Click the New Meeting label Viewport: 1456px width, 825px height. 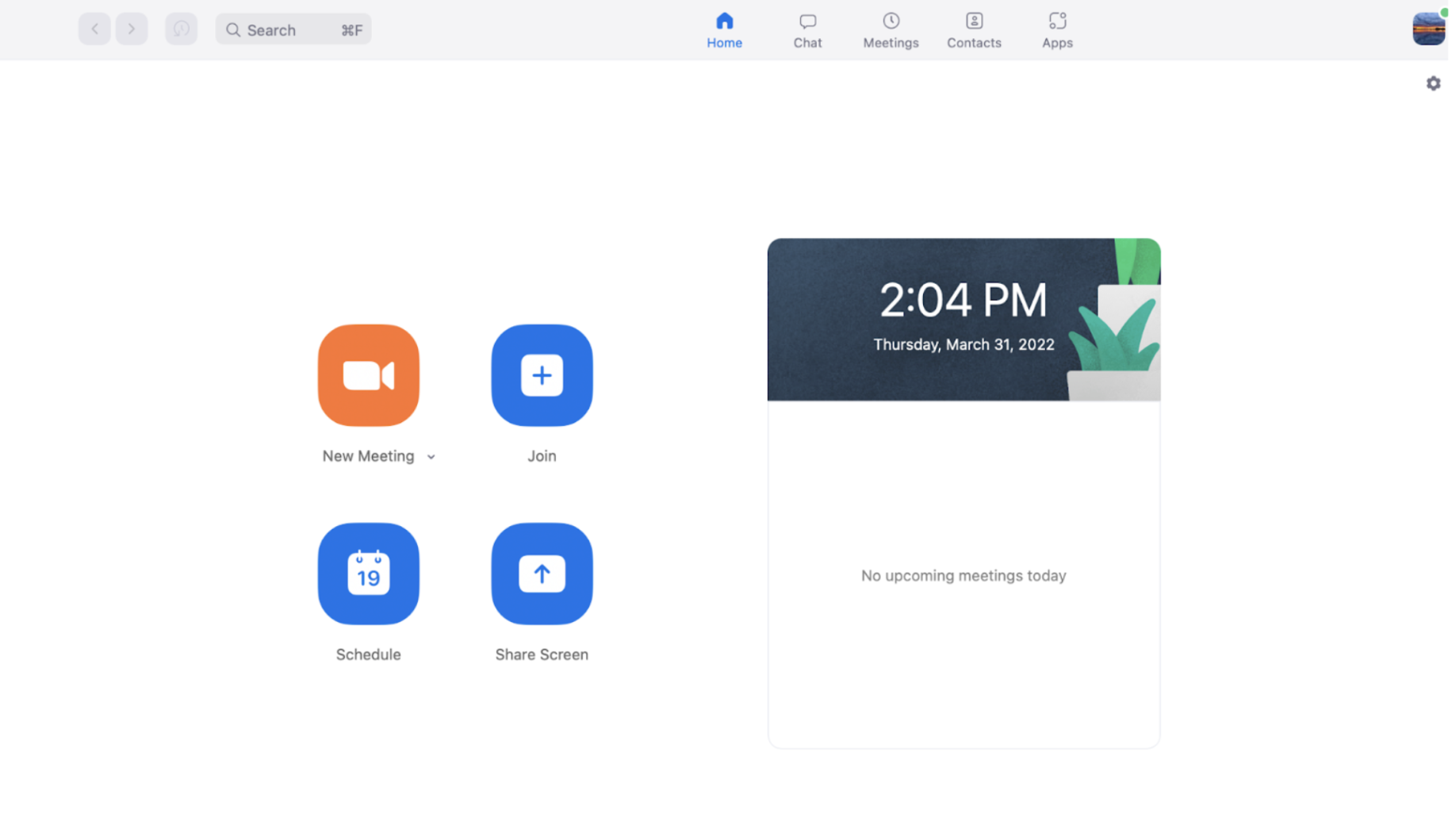coord(368,456)
